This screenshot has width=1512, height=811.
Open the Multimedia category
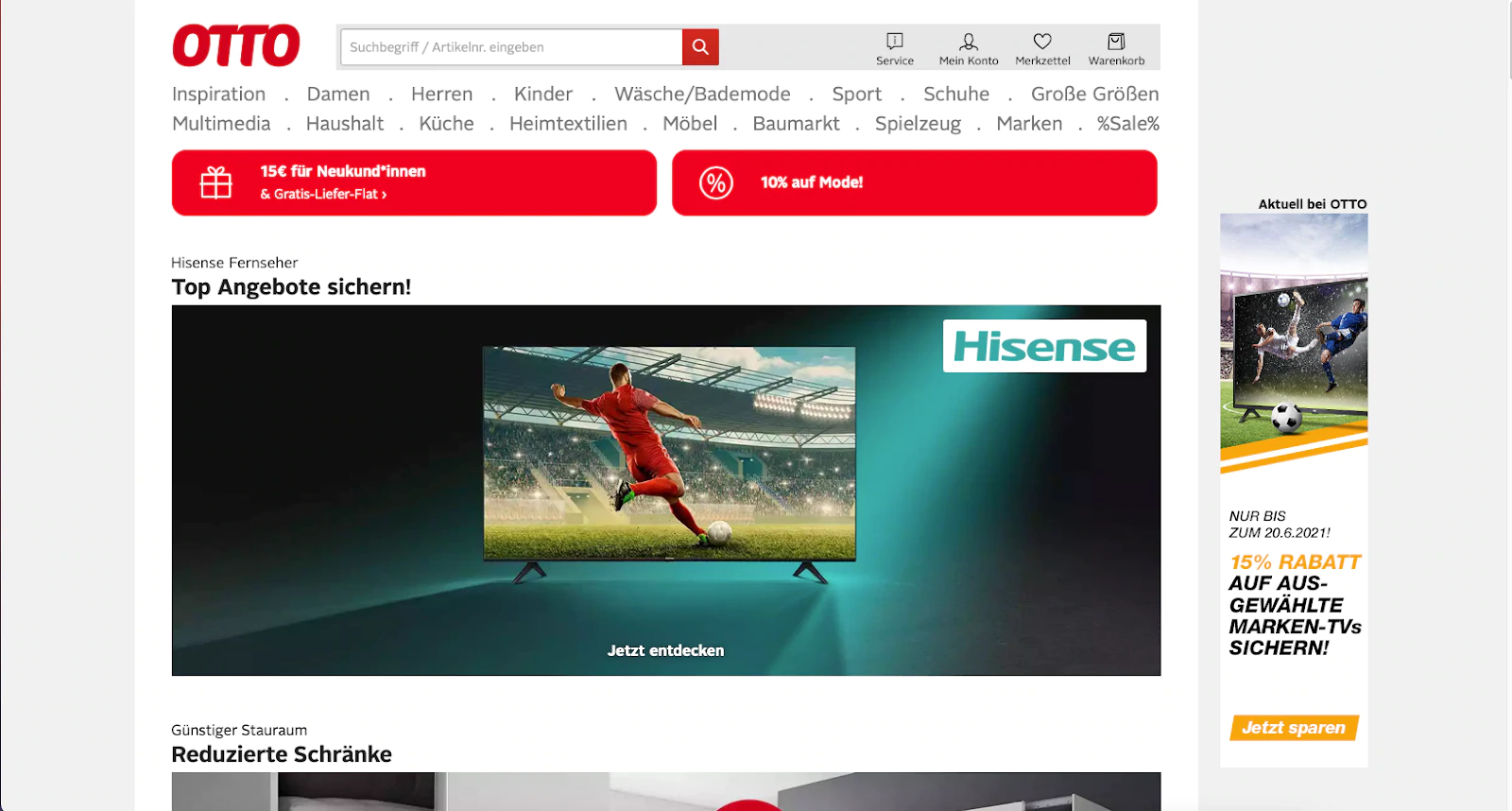click(x=221, y=123)
